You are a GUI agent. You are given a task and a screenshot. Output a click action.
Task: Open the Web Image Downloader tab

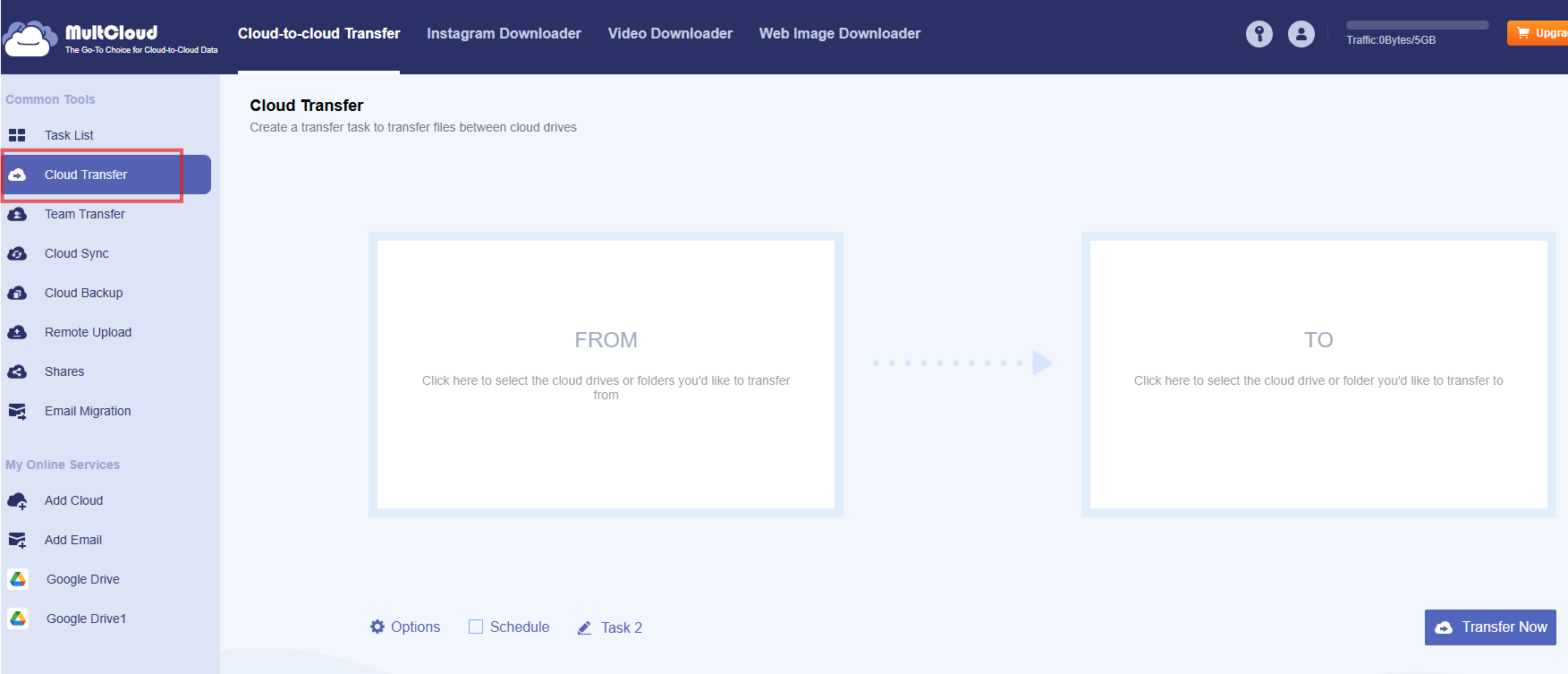coord(839,33)
